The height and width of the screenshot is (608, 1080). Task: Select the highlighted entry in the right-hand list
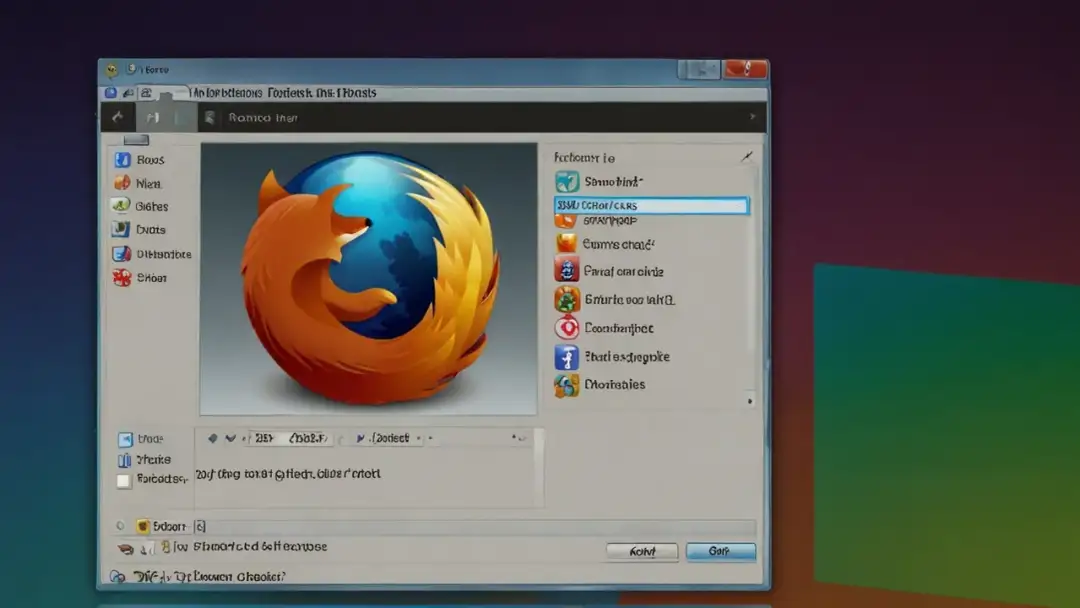pyautogui.click(x=652, y=204)
